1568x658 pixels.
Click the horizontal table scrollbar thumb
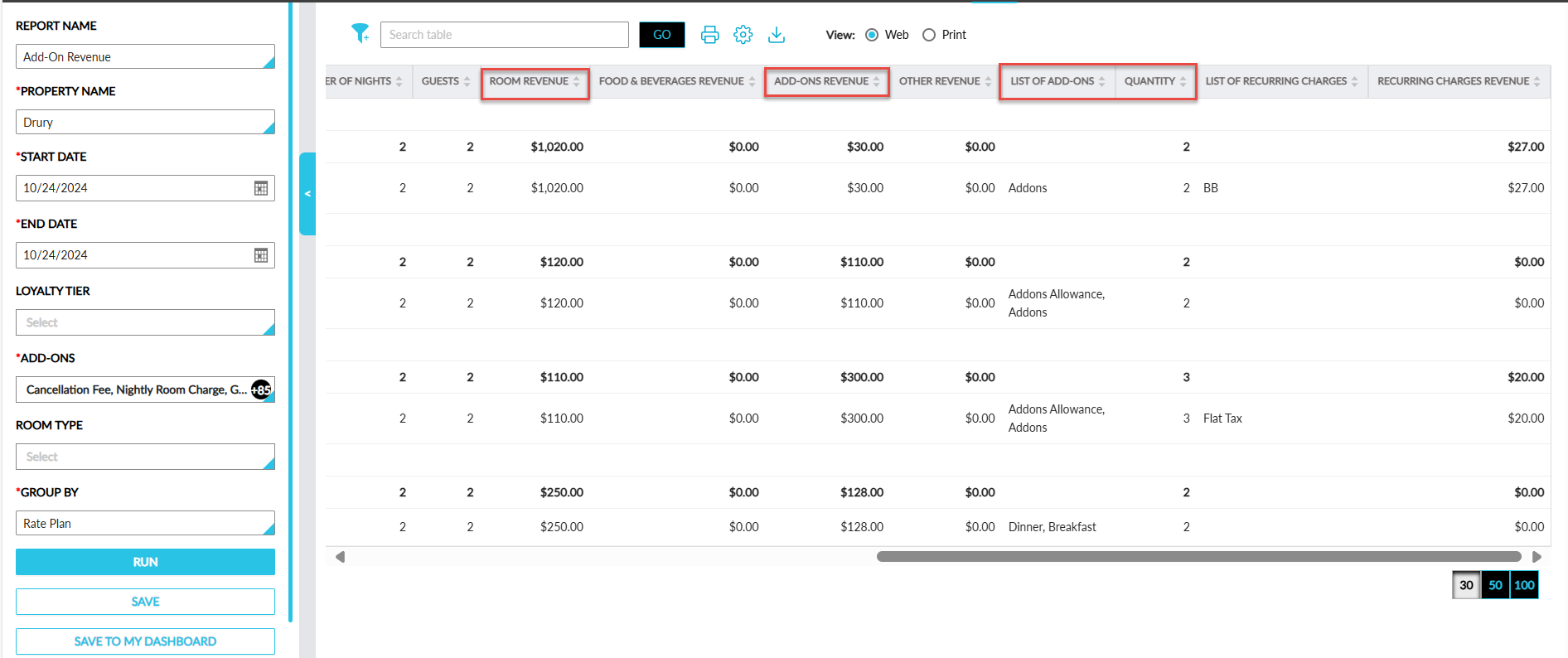pyautogui.click(x=1198, y=557)
